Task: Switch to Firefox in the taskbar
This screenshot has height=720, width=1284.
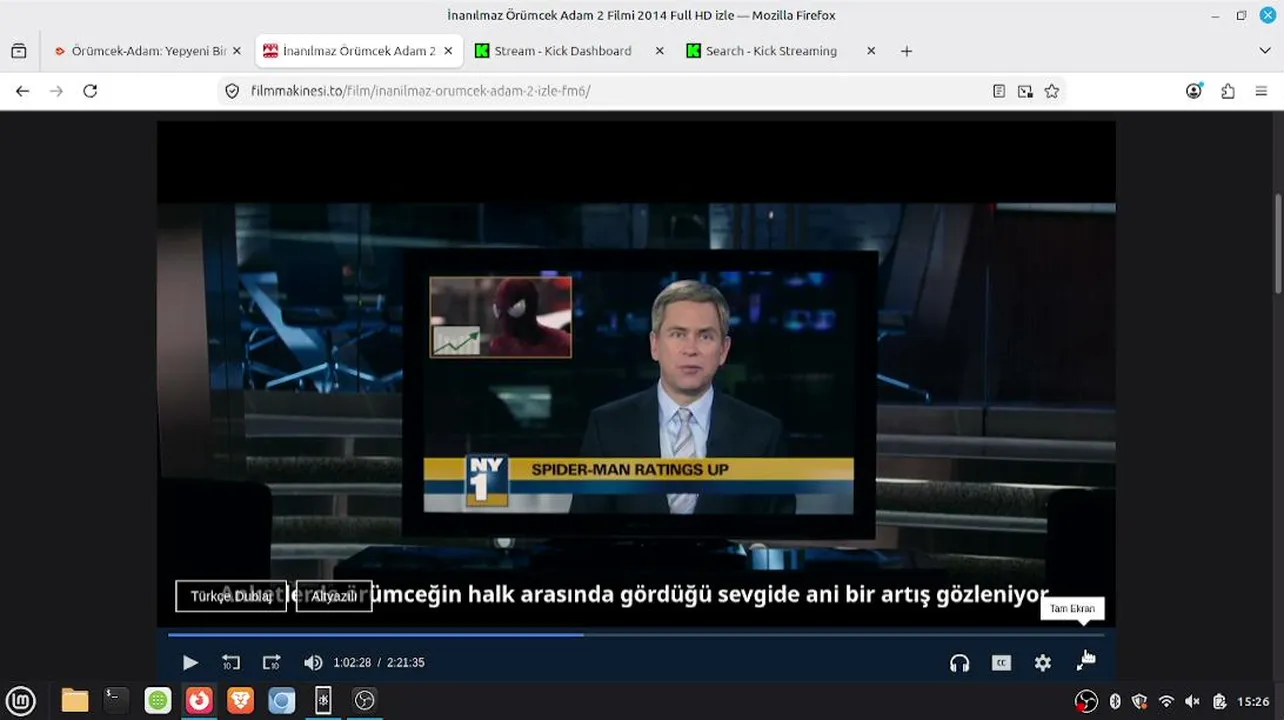Action: tap(199, 701)
